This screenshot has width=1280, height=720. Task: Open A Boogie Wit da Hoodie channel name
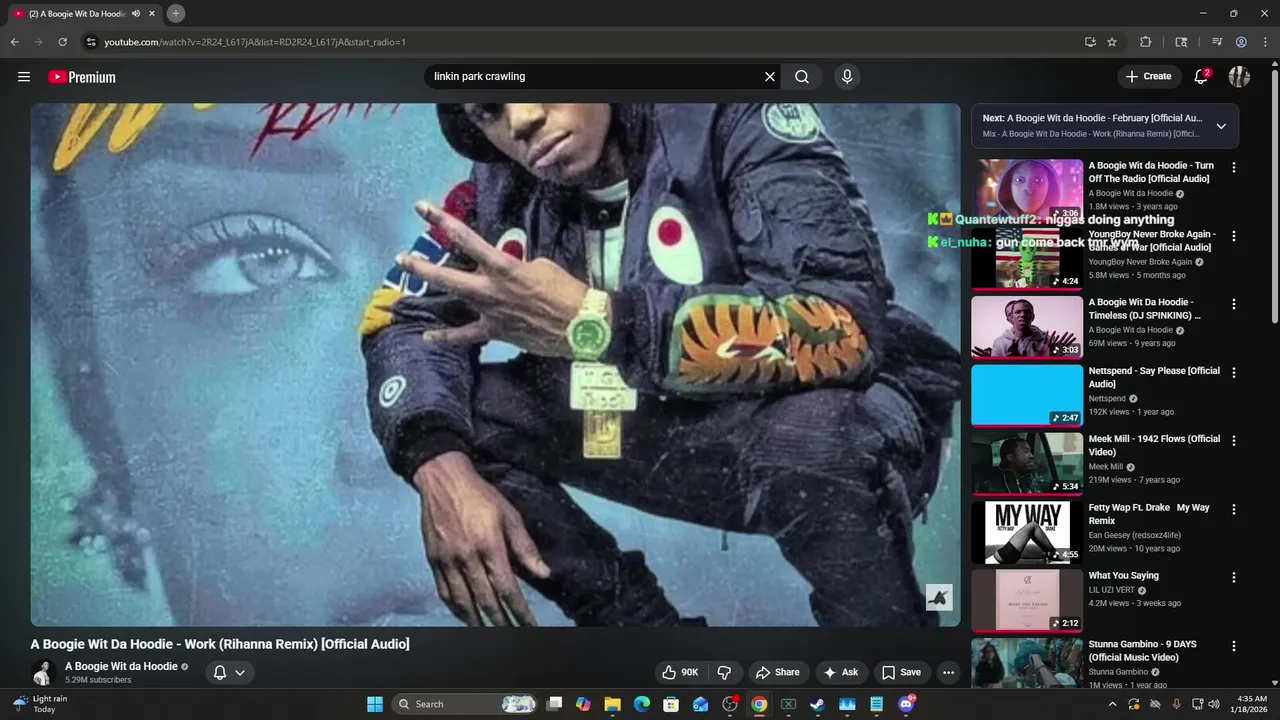(x=121, y=667)
